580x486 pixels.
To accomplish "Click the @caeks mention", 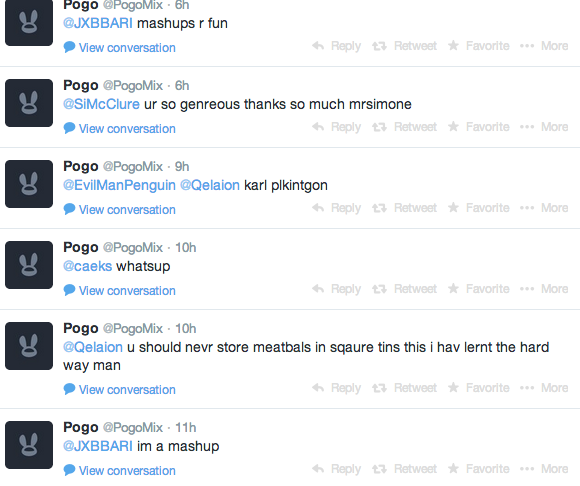I will click(x=88, y=266).
